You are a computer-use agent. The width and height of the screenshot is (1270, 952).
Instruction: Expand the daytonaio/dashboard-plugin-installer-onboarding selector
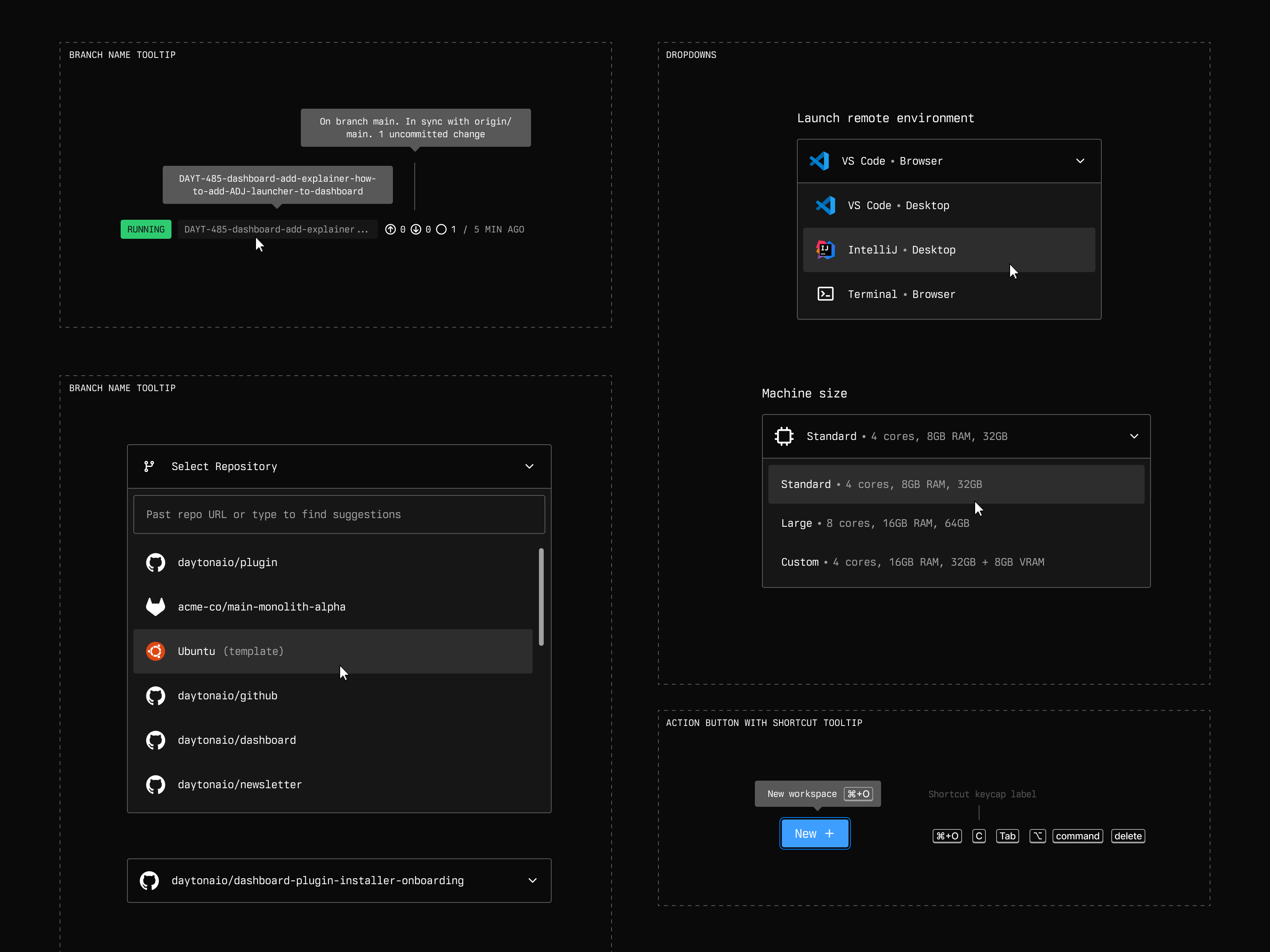pos(532,880)
